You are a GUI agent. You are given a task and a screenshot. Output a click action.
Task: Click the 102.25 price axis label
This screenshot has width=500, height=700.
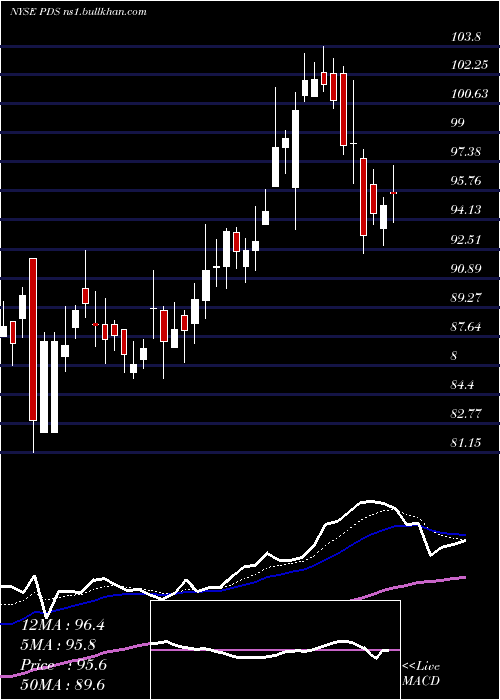pyautogui.click(x=469, y=65)
